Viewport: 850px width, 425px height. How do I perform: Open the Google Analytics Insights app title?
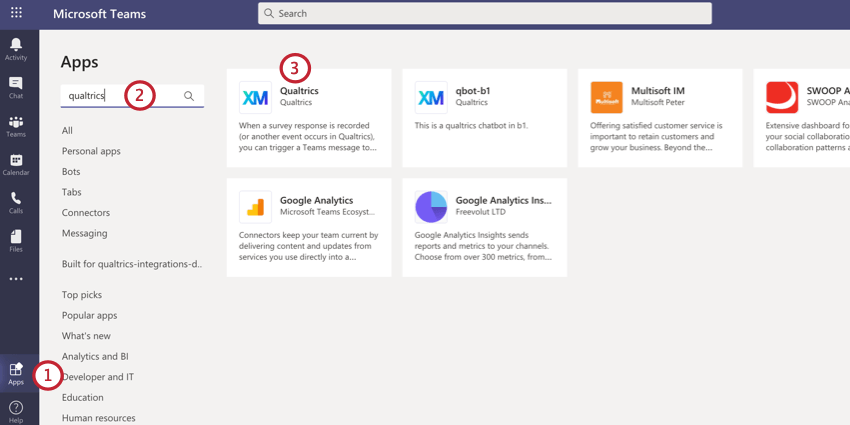pyautogui.click(x=504, y=201)
